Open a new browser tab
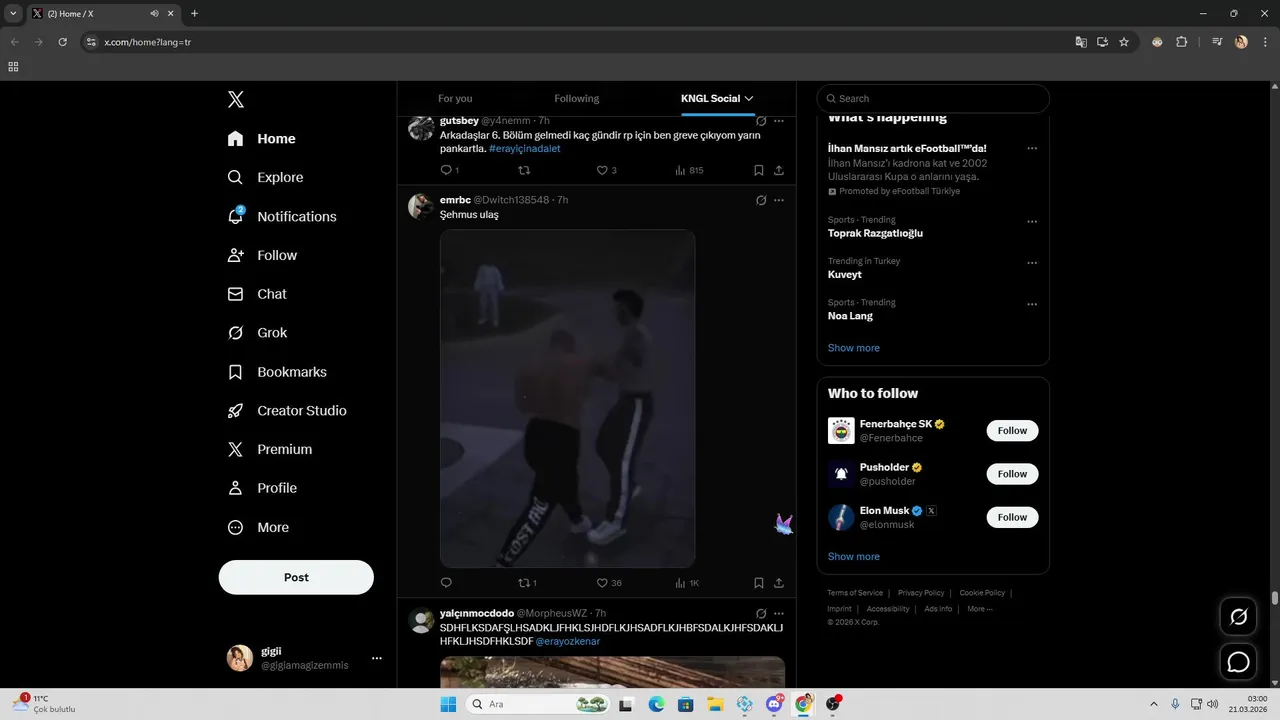1280x720 pixels. (x=194, y=13)
